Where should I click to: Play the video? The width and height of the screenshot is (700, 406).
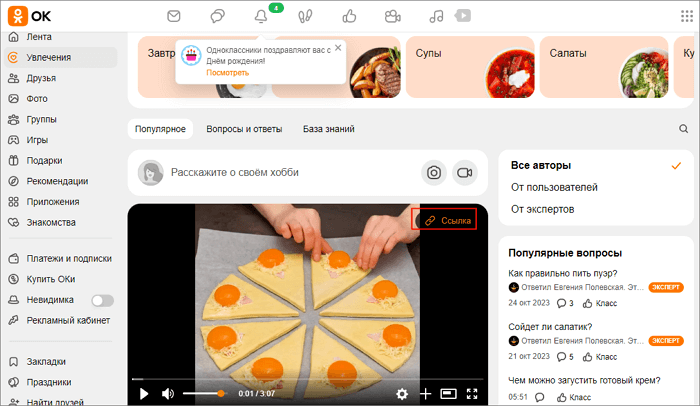[144, 393]
